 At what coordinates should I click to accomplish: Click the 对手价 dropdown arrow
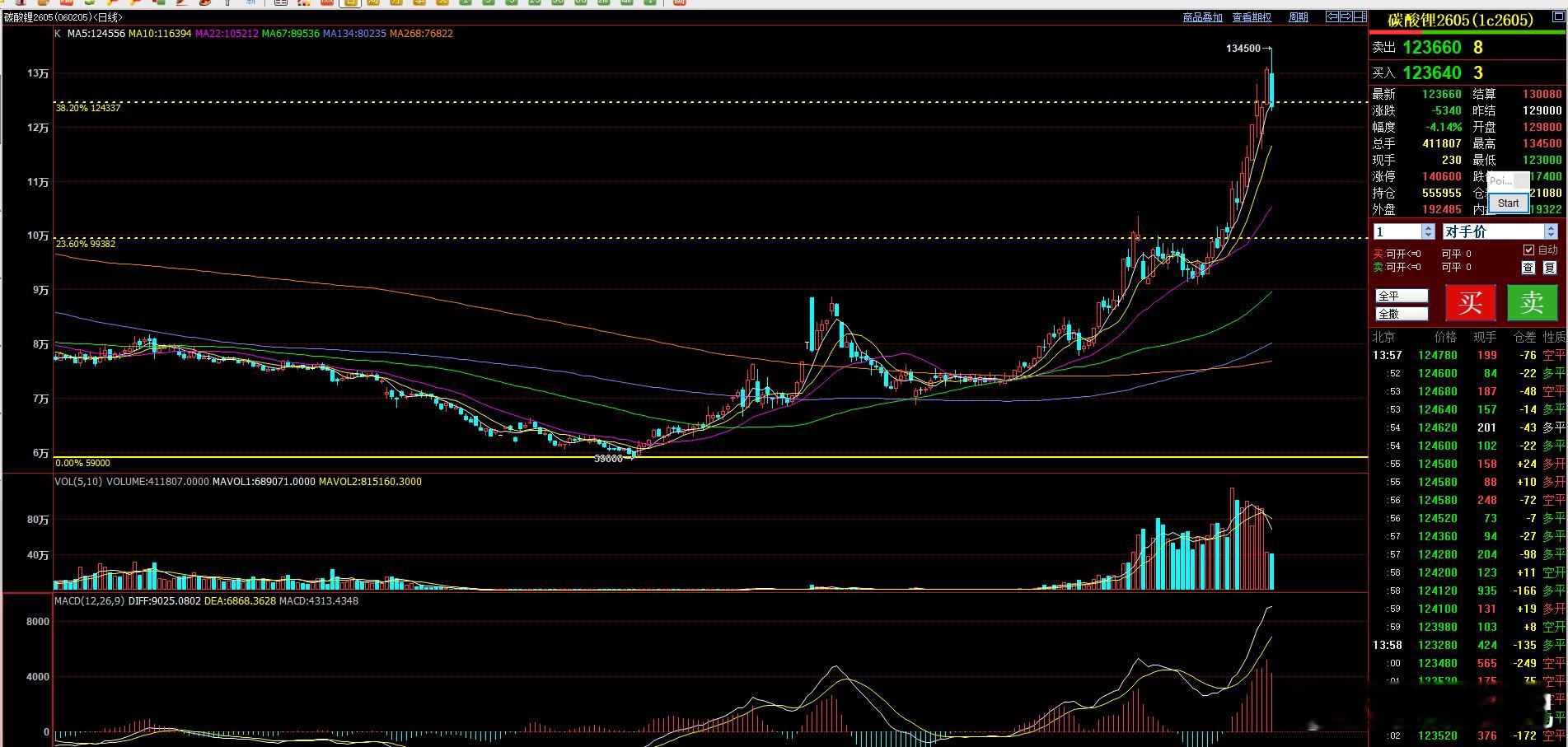pyautogui.click(x=1551, y=231)
